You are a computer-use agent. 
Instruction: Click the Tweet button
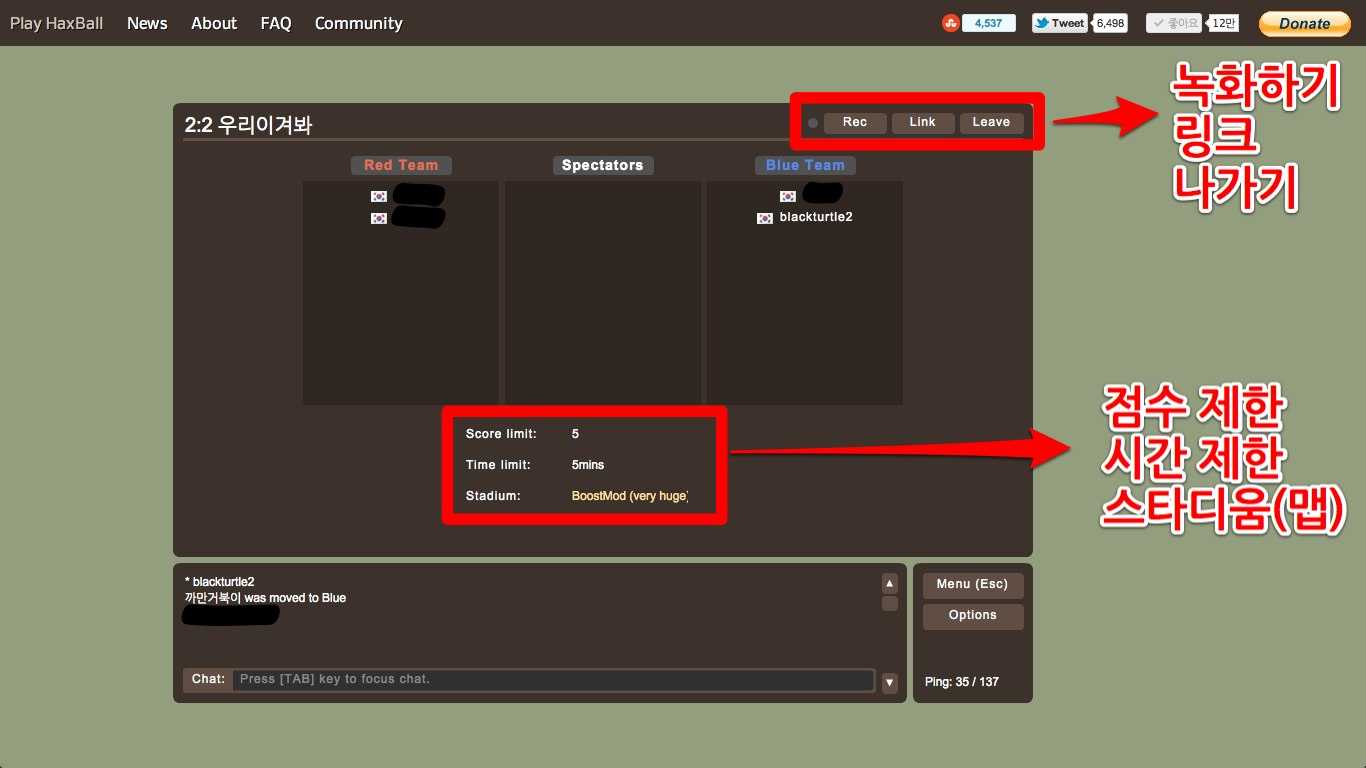[x=1060, y=23]
